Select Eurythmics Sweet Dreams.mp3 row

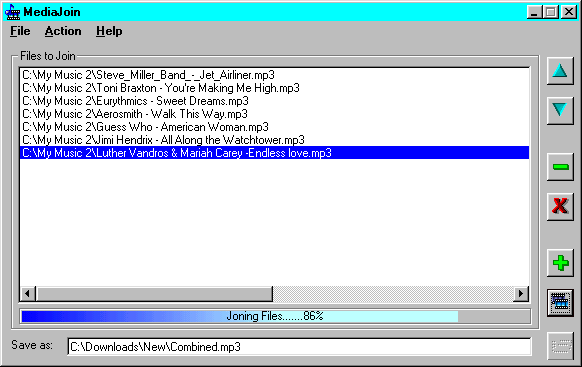point(274,101)
